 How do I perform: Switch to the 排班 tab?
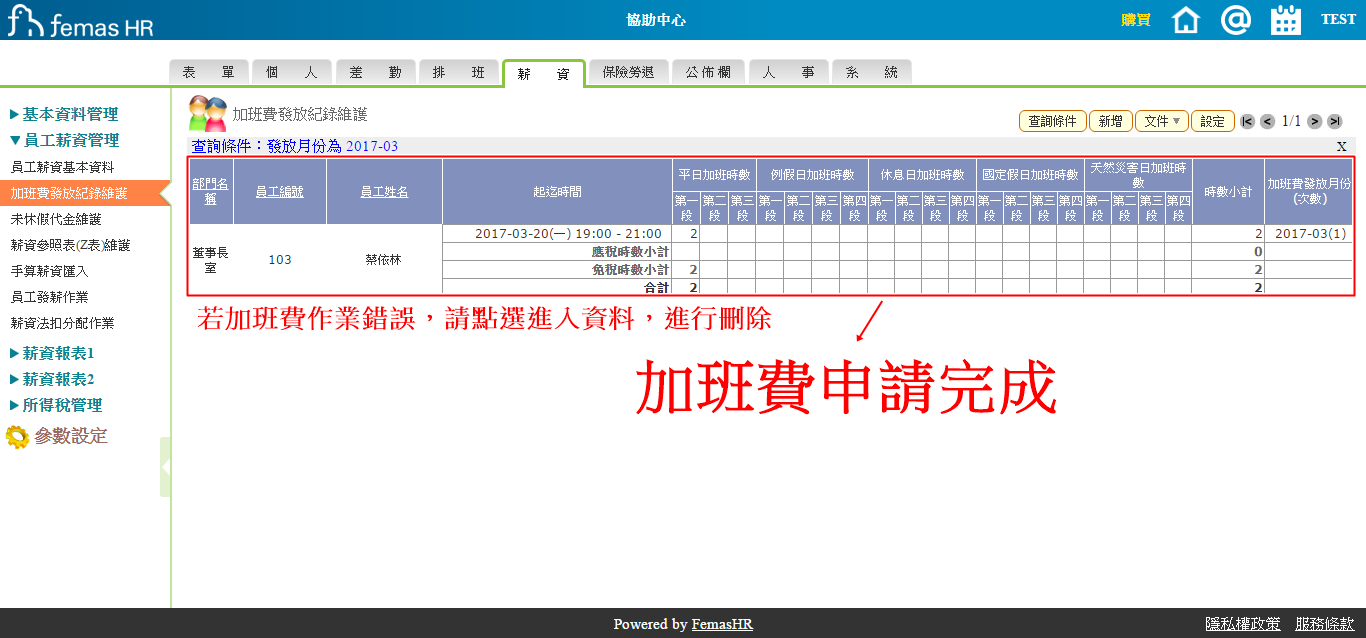pos(458,72)
